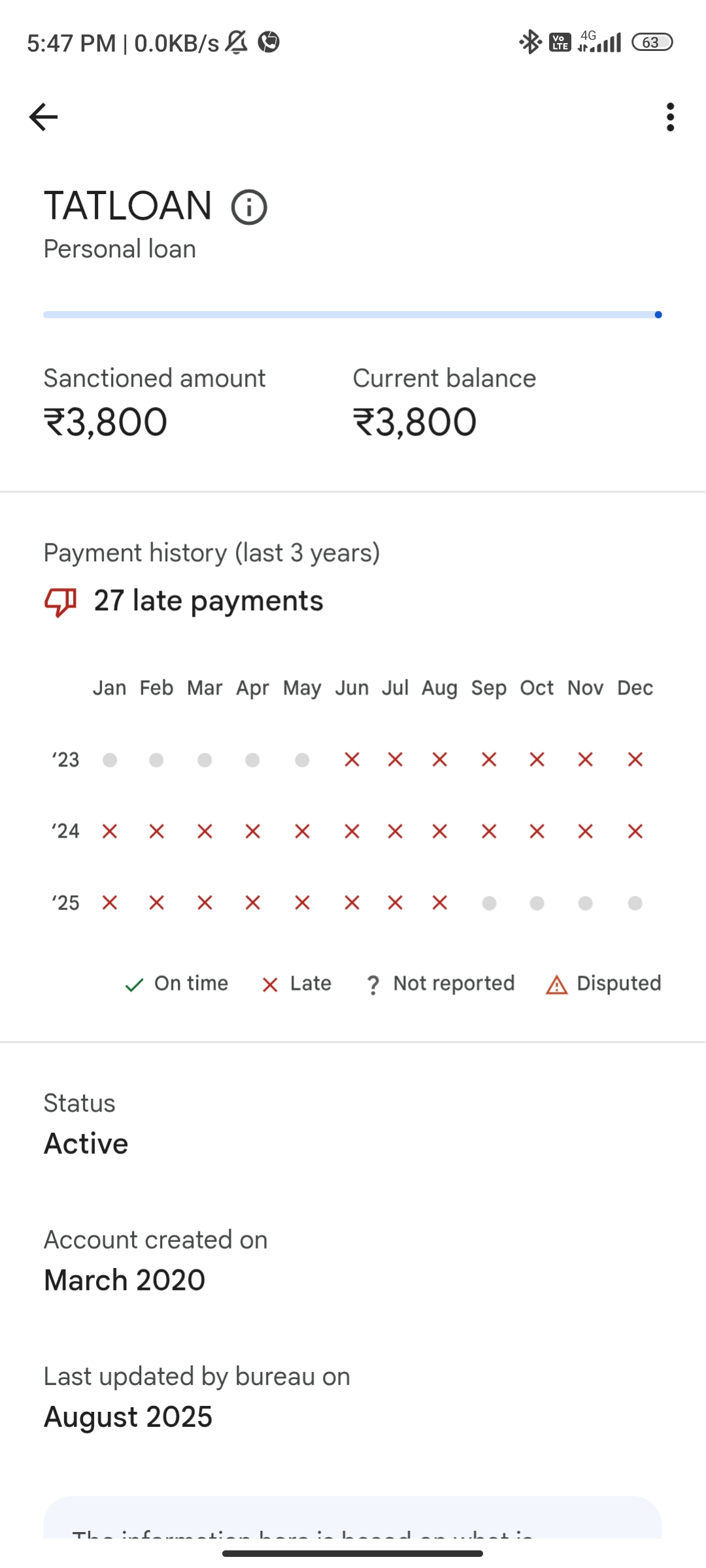Tap the loan balance progress bar endpoint
This screenshot has height=1568, width=706.
click(x=658, y=315)
